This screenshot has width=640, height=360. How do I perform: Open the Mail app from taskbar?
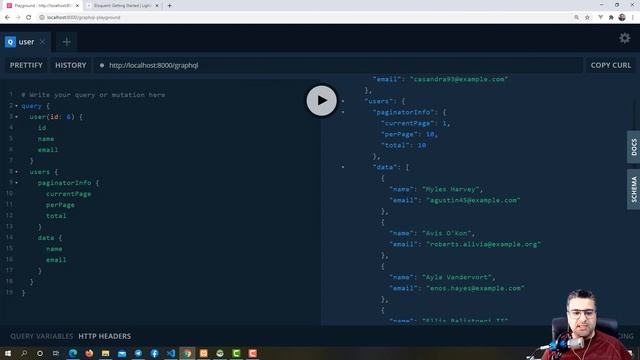[x=122, y=353]
